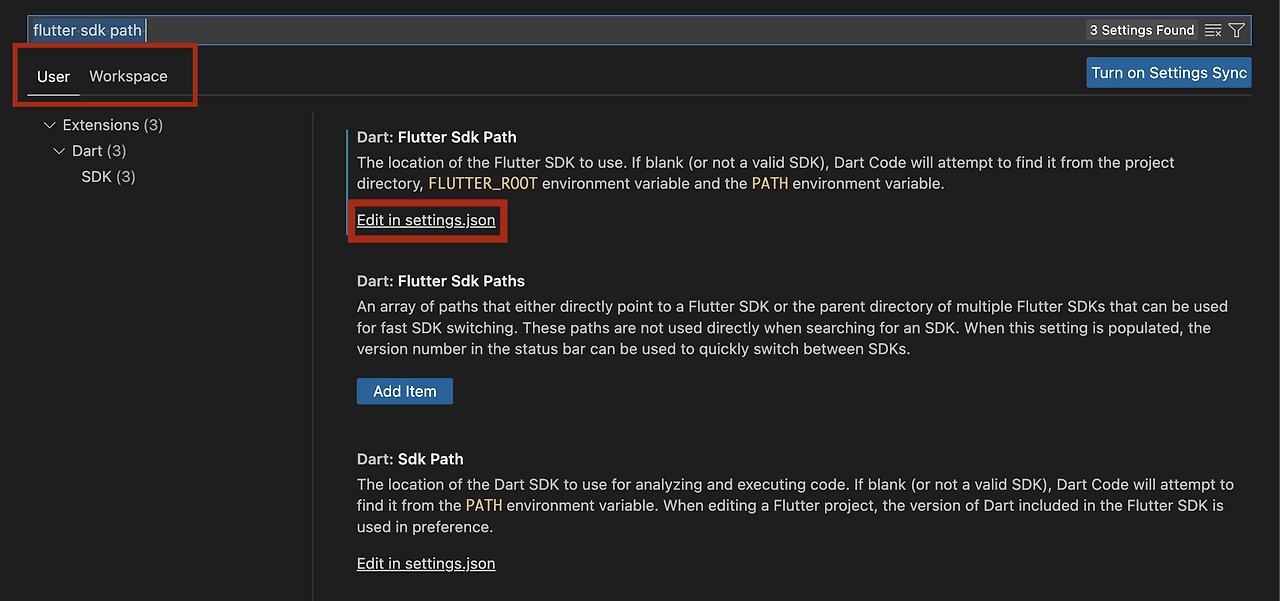The image size is (1280, 601).
Task: Click the Dart: Sdk Path heading
Action: coord(410,459)
